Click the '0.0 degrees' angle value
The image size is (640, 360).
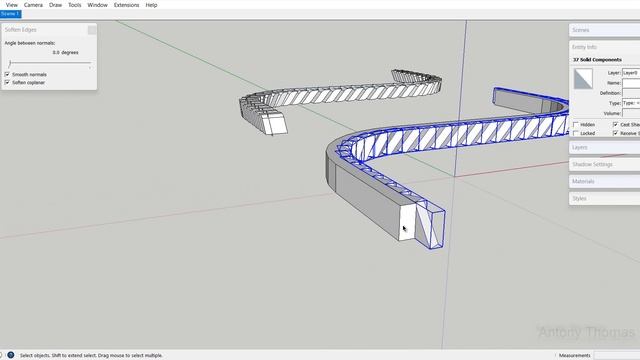pyautogui.click(x=65, y=53)
